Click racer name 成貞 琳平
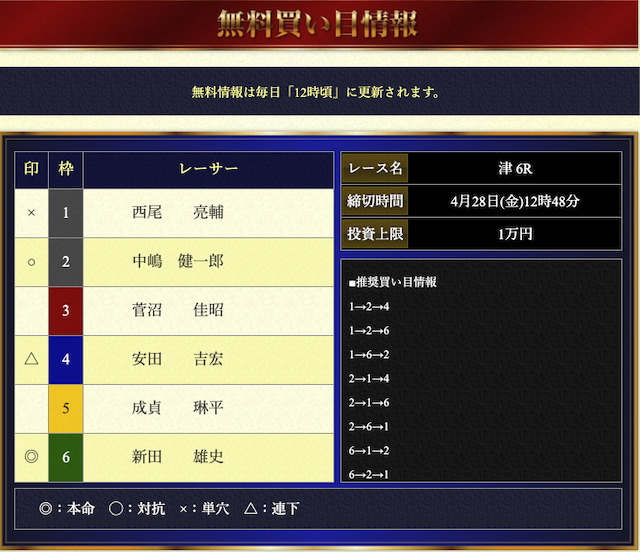The image size is (640, 552). tap(178, 408)
